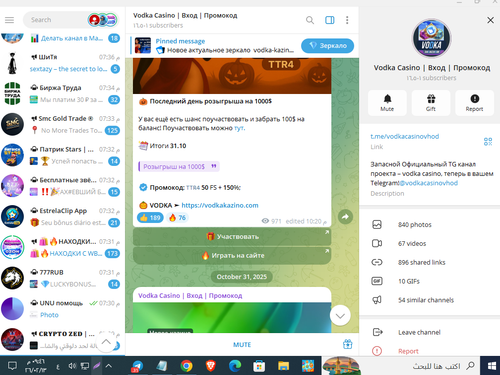500x375 pixels.
Task: Click the Играть на сайте button
Action: click(232, 255)
